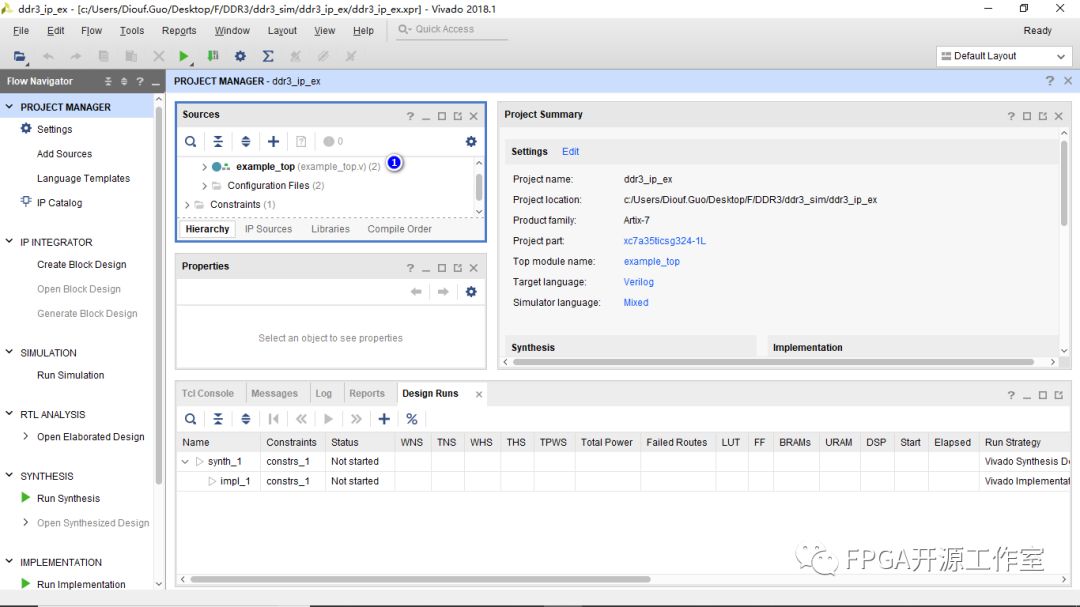Expand the Constraints folder in Sources
1080x607 pixels.
tap(187, 205)
